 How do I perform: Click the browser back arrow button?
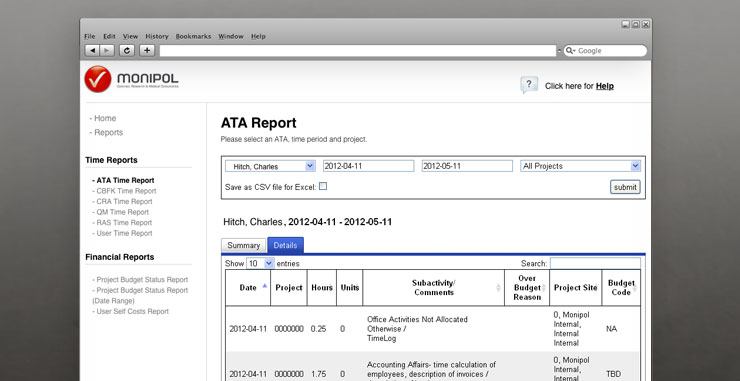pos(92,51)
